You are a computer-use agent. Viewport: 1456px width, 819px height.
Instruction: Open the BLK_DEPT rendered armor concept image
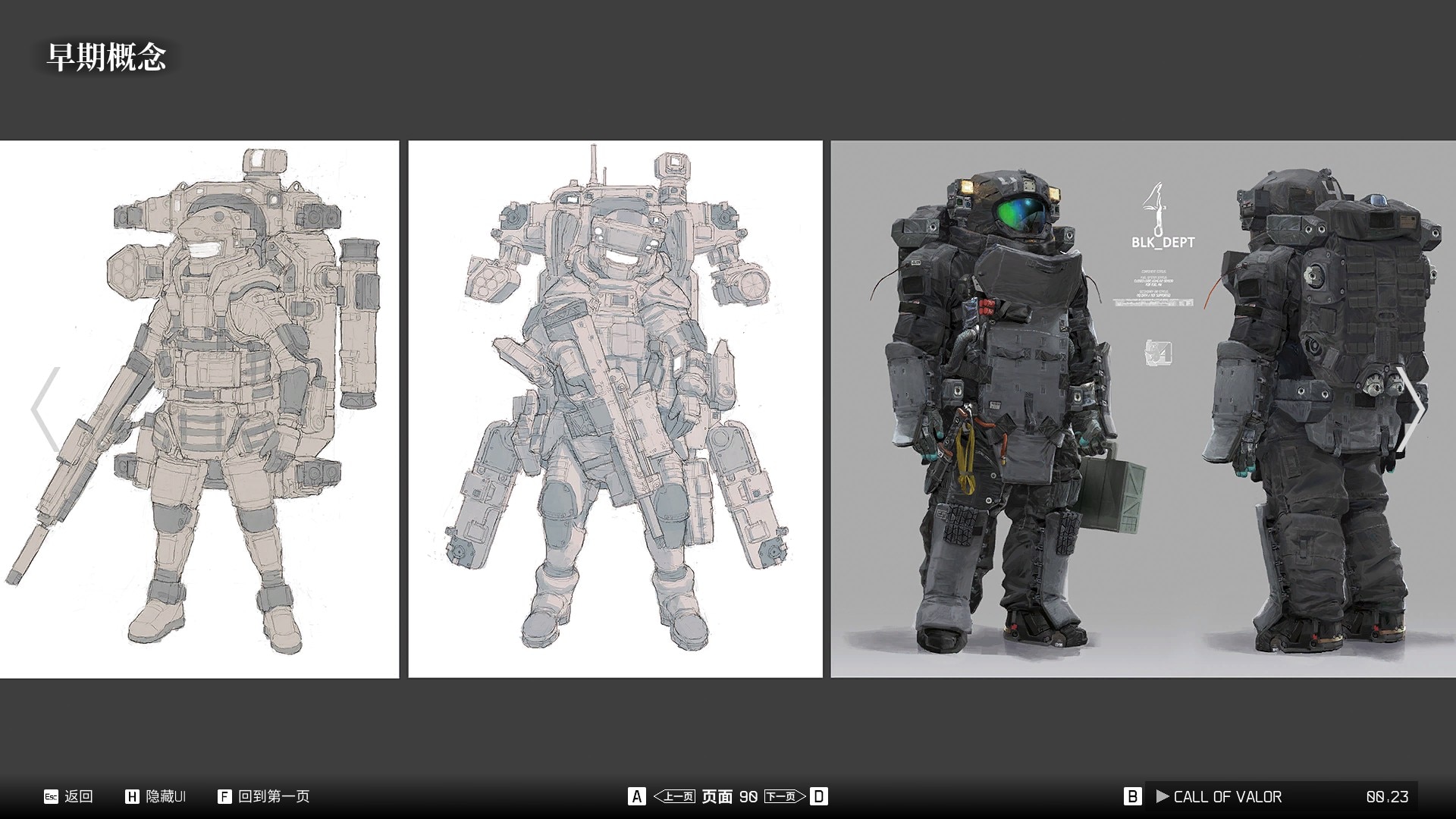point(1143,409)
